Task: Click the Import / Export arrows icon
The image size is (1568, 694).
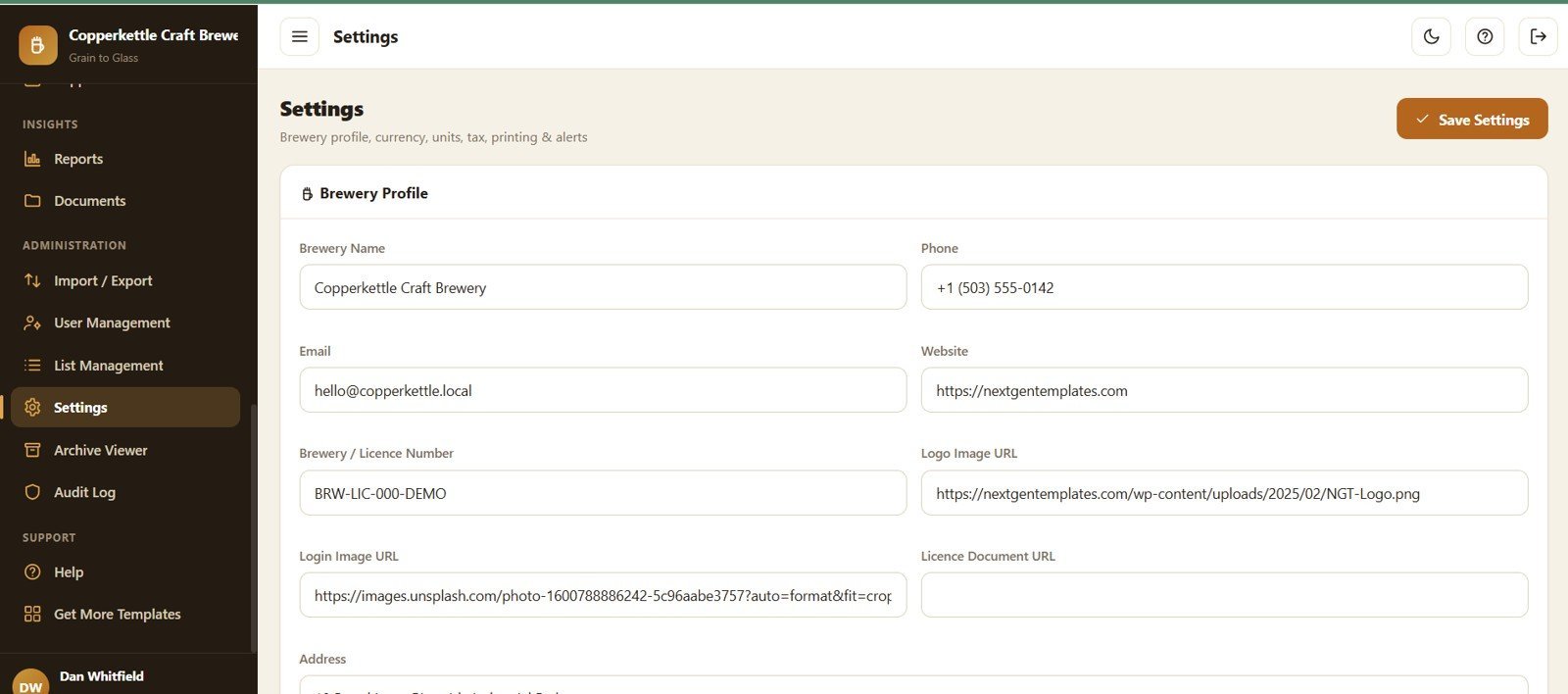Action: 32,280
